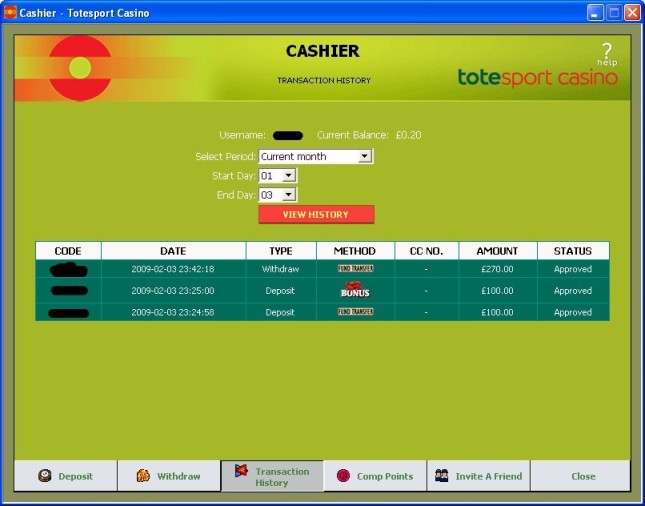Image resolution: width=645 pixels, height=506 pixels.
Task: Select date 2009-02-03 23:24:58
Action: (173, 312)
